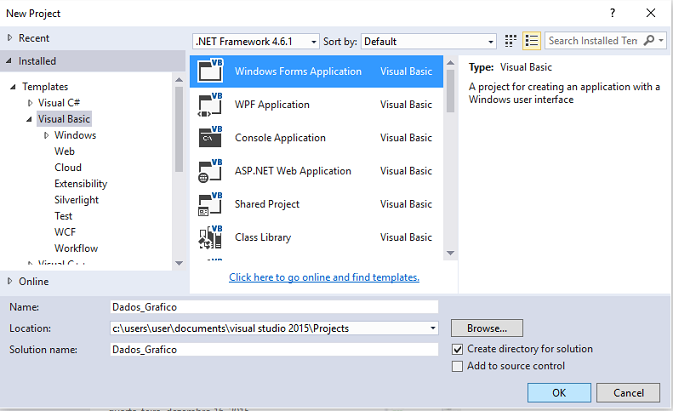
Task: Close the New Project dialog
Action: click(x=651, y=13)
